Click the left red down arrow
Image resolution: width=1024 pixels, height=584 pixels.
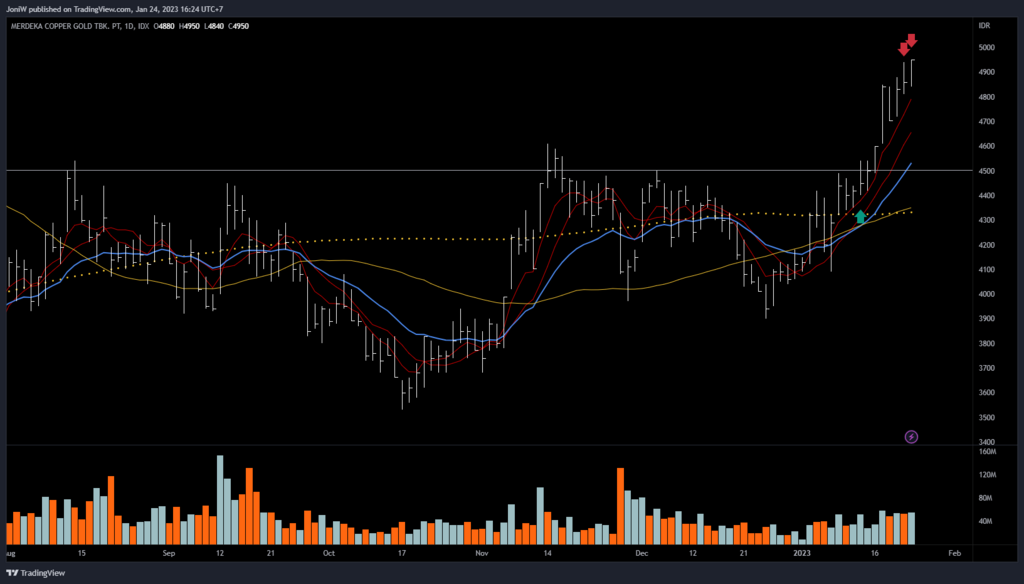pos(903,49)
